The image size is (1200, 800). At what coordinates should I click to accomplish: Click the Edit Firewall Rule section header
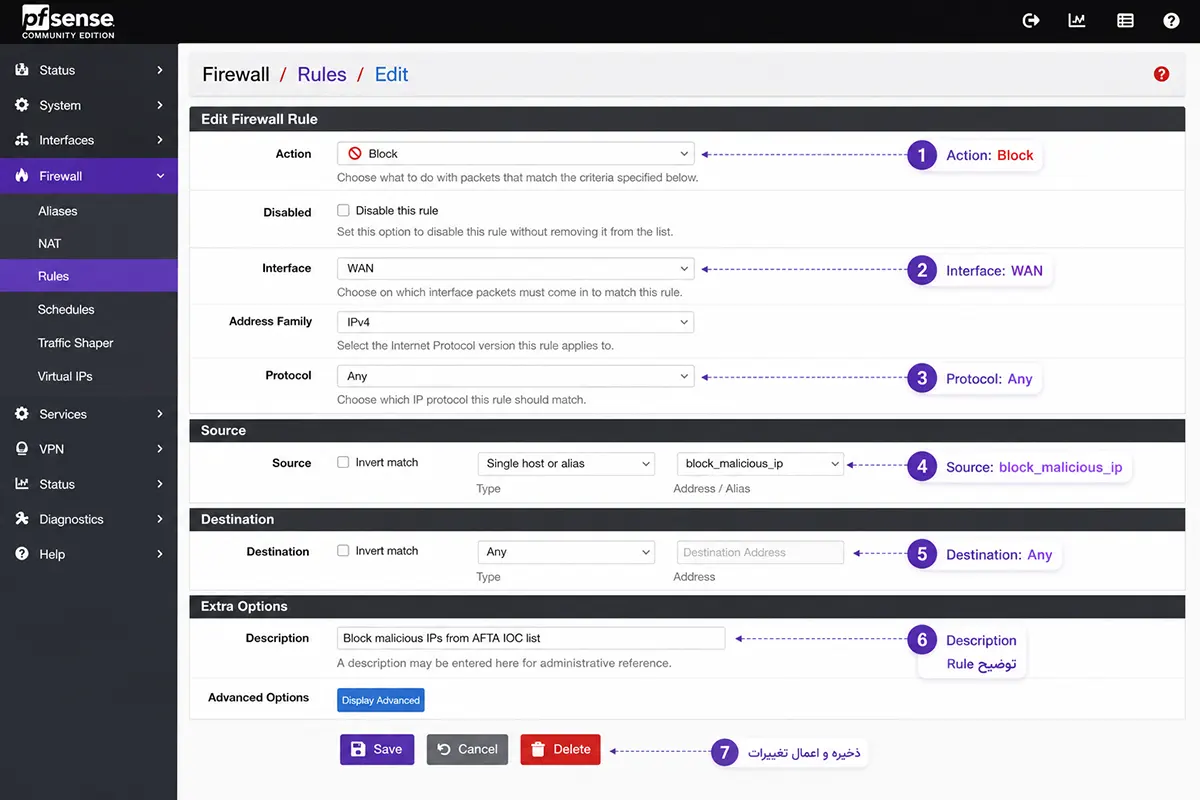(687, 119)
